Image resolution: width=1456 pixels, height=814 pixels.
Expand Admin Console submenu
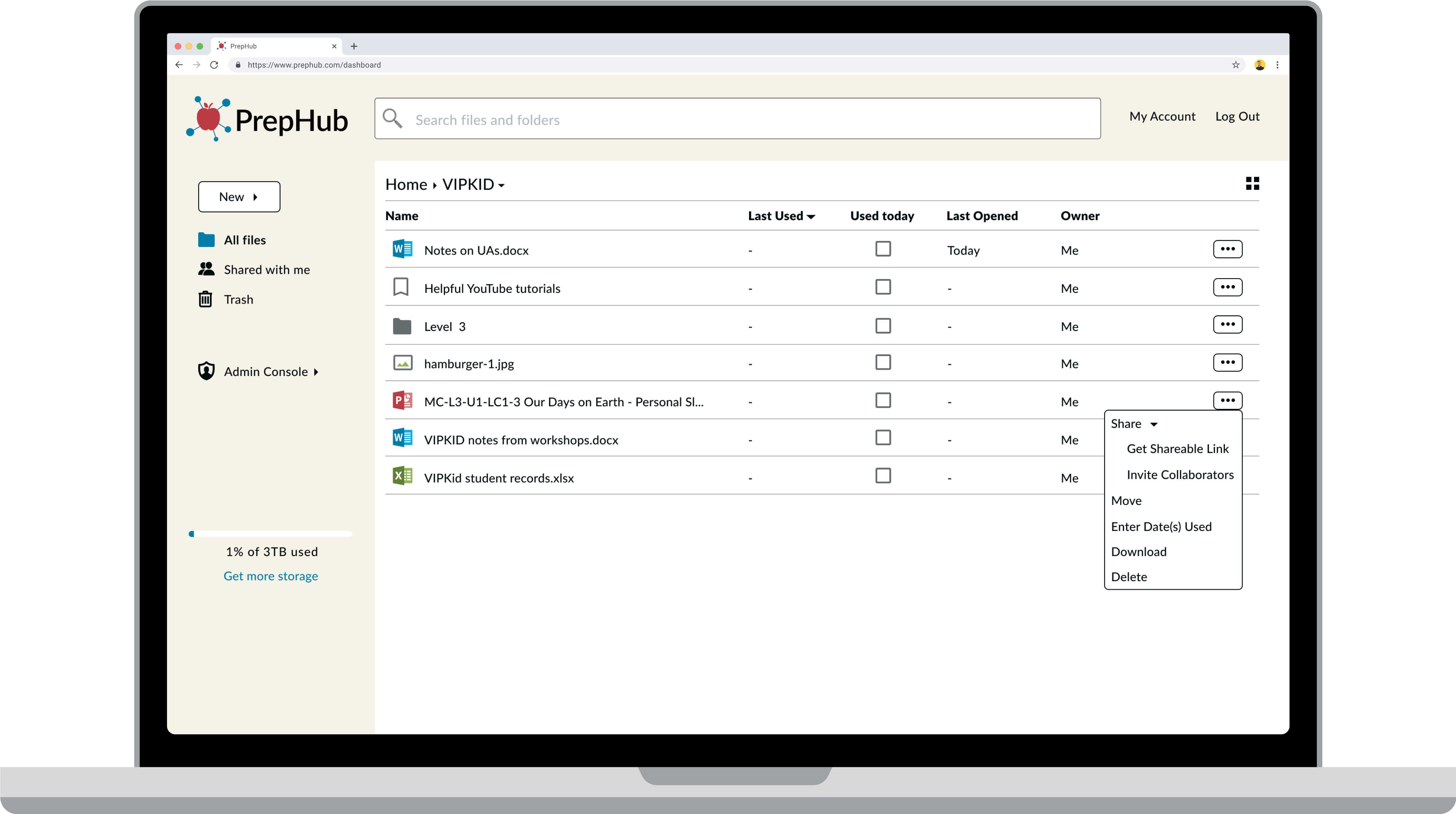click(316, 372)
